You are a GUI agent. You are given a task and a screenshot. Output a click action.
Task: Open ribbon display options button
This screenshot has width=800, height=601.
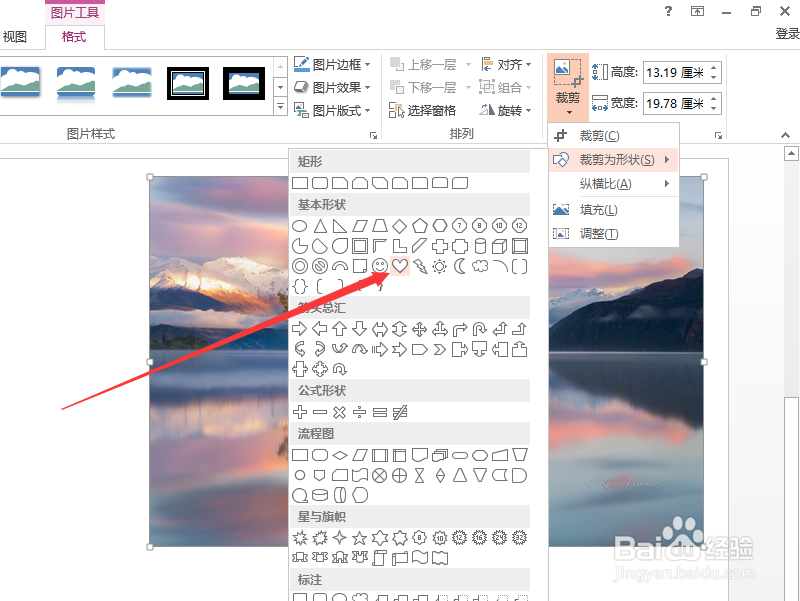click(x=697, y=11)
